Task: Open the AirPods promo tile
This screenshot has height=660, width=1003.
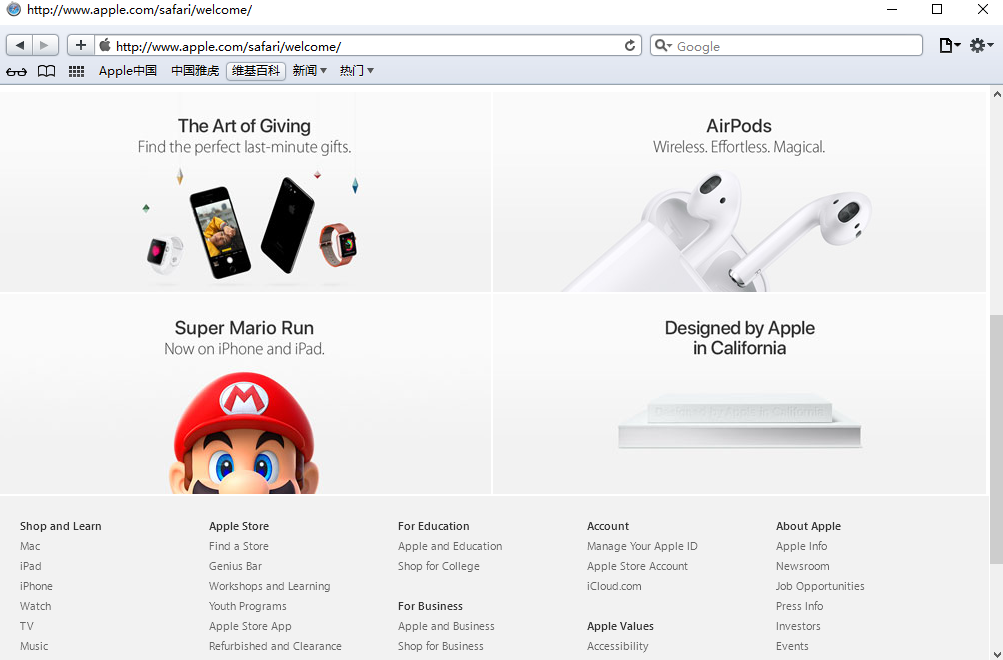Action: (x=739, y=192)
